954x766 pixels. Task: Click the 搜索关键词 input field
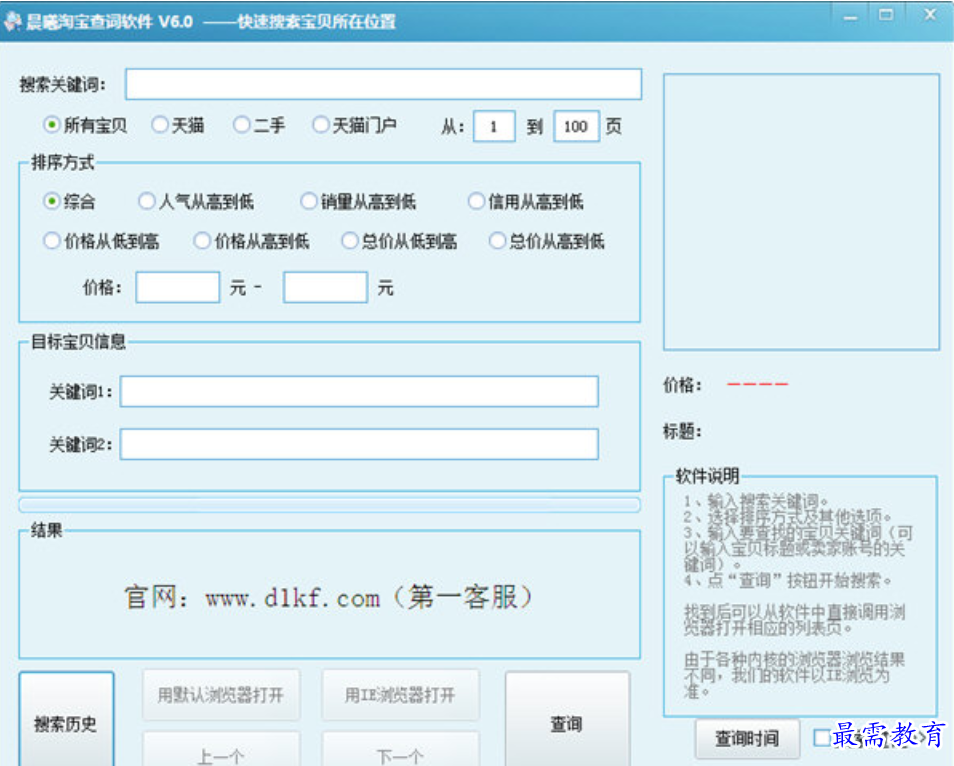383,84
